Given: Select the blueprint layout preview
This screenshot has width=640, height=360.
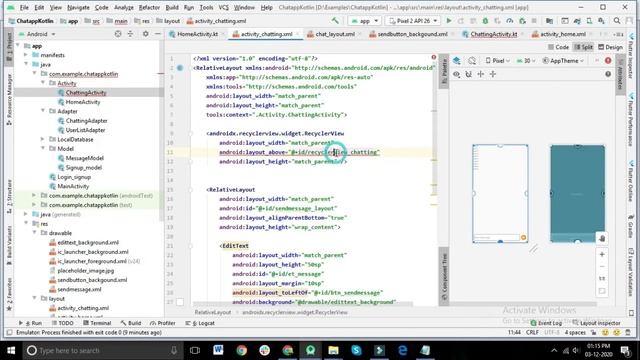Looking at the screenshot, I should (x=577, y=193).
